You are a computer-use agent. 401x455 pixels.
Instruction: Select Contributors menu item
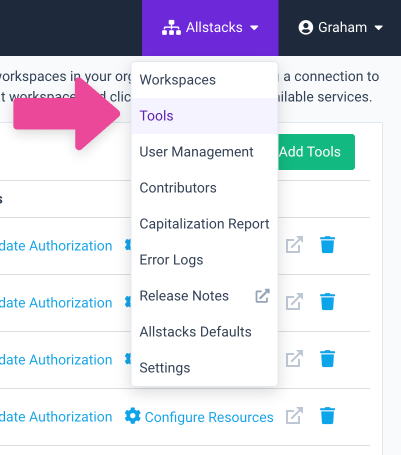coord(204,188)
